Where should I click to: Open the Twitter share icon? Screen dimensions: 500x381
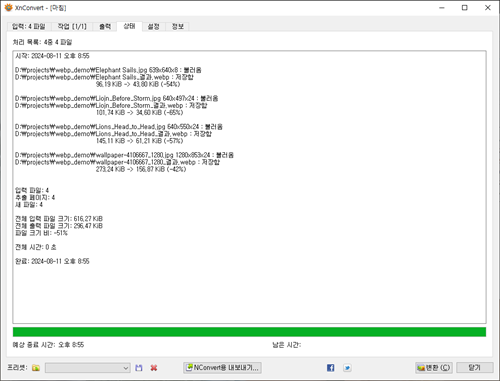pyautogui.click(x=347, y=368)
